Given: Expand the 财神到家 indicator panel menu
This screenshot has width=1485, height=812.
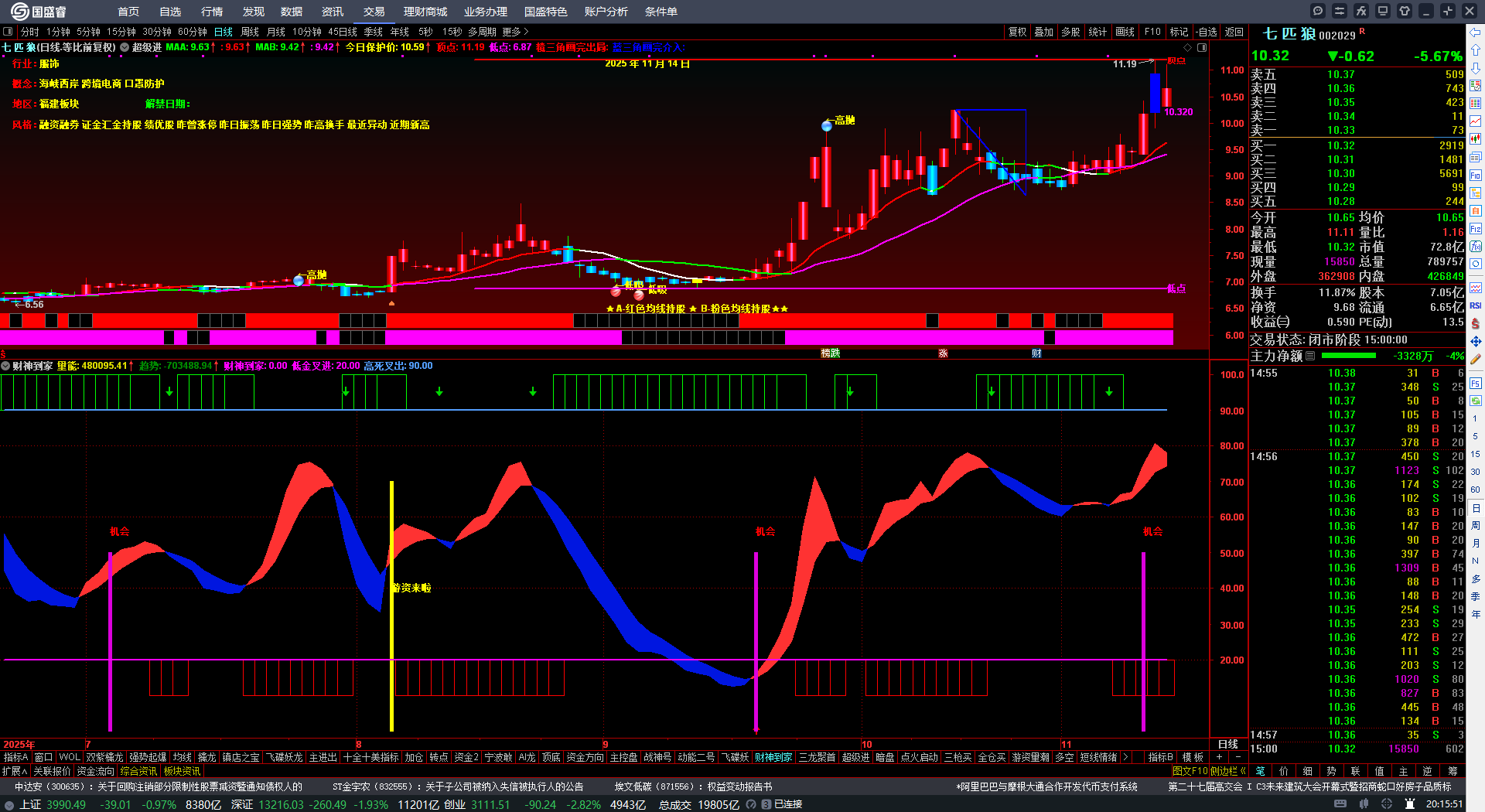Looking at the screenshot, I should (x=5, y=366).
